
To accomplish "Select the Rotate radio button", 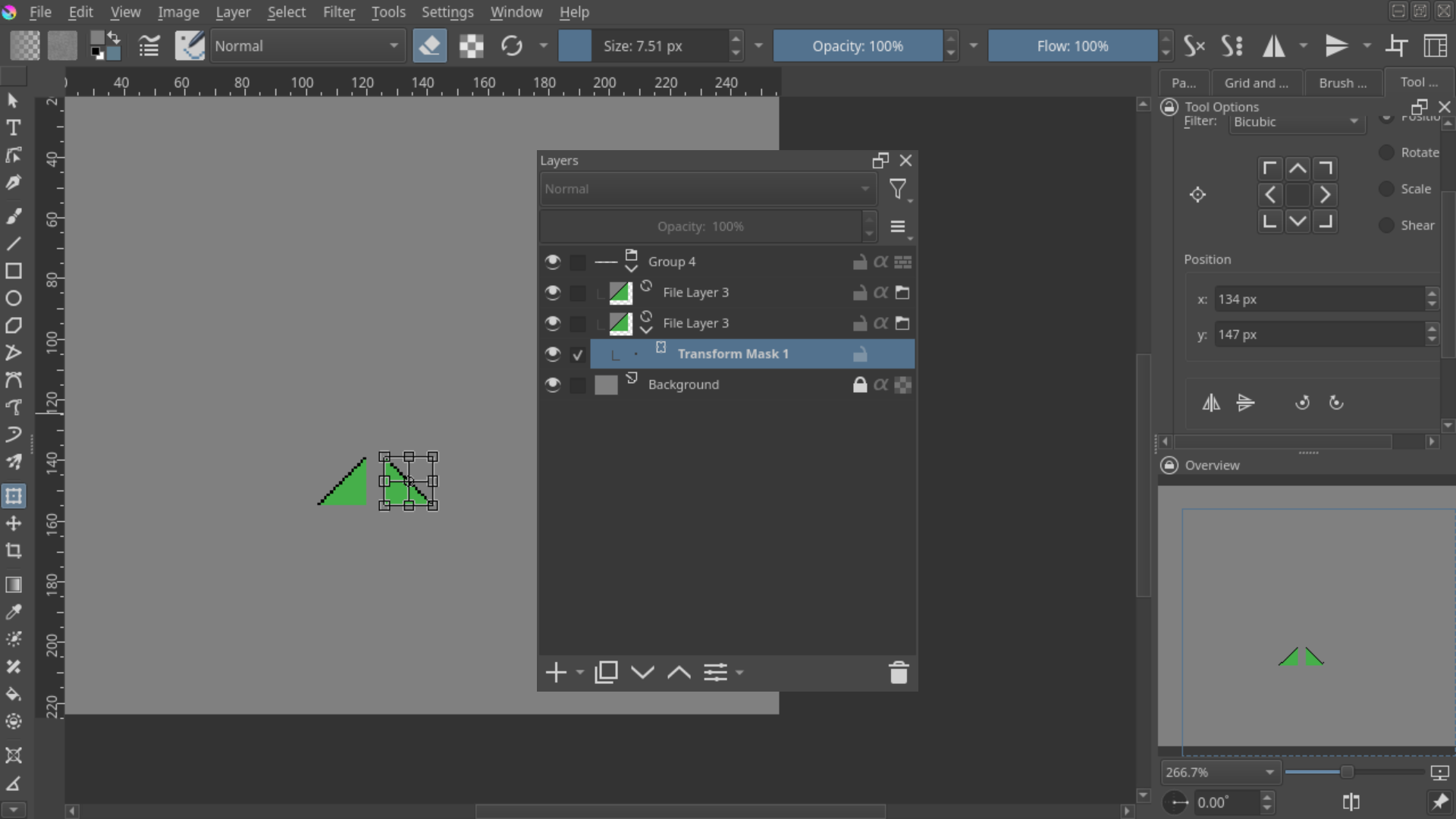I will coord(1386,152).
